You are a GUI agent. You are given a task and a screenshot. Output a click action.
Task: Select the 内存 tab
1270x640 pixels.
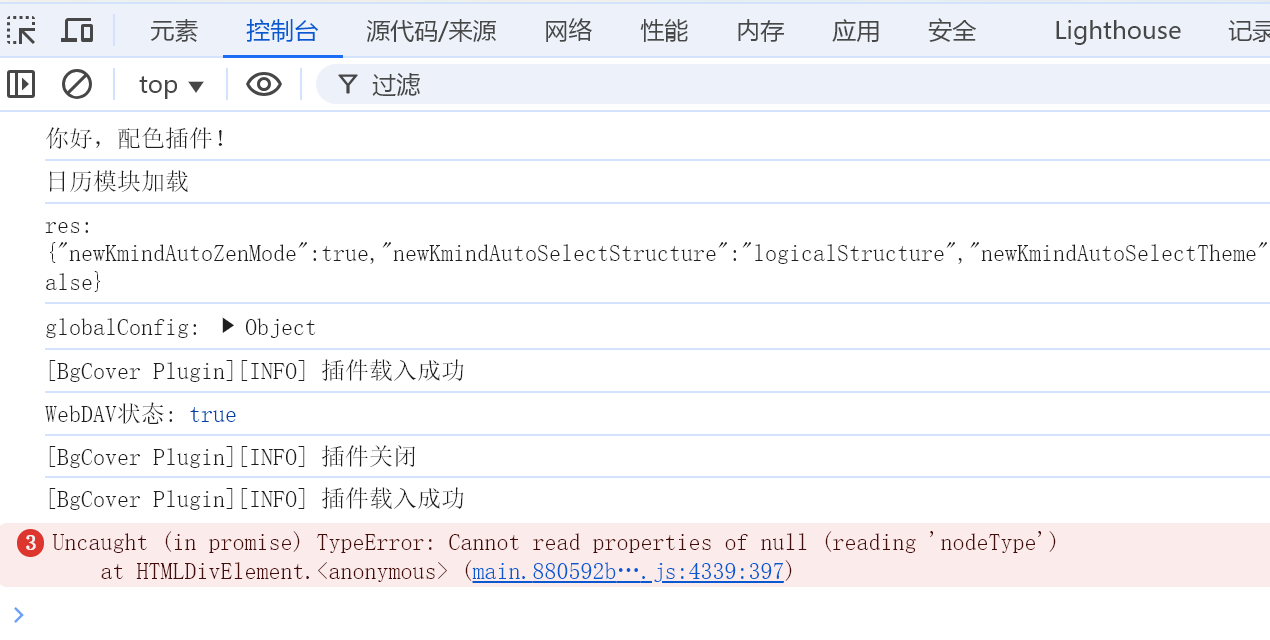pos(761,31)
